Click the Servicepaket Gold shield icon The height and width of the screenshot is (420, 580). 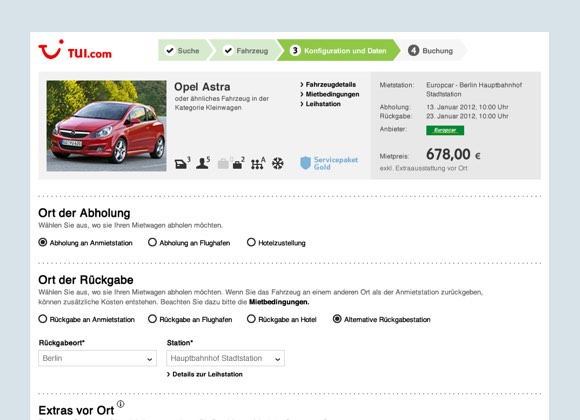[305, 163]
